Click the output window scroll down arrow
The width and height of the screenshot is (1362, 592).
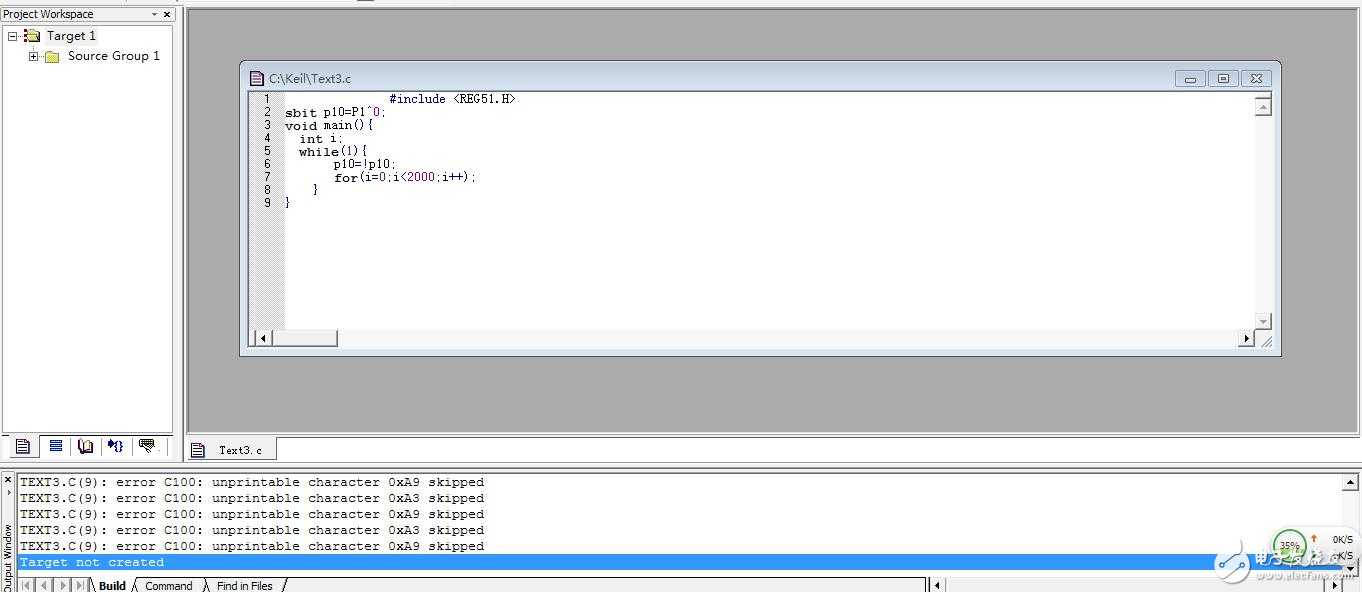coord(1350,567)
